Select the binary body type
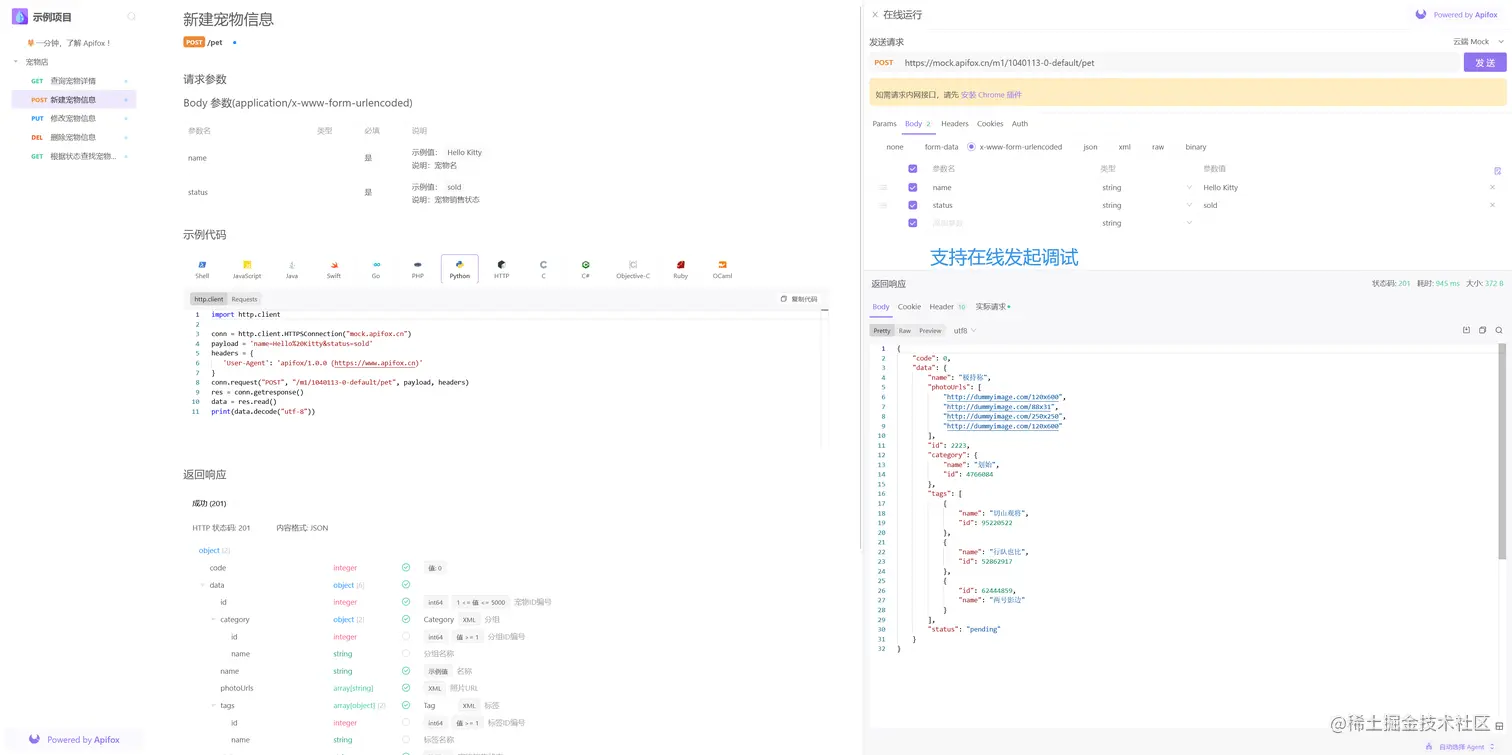1512x755 pixels. [x=1196, y=147]
